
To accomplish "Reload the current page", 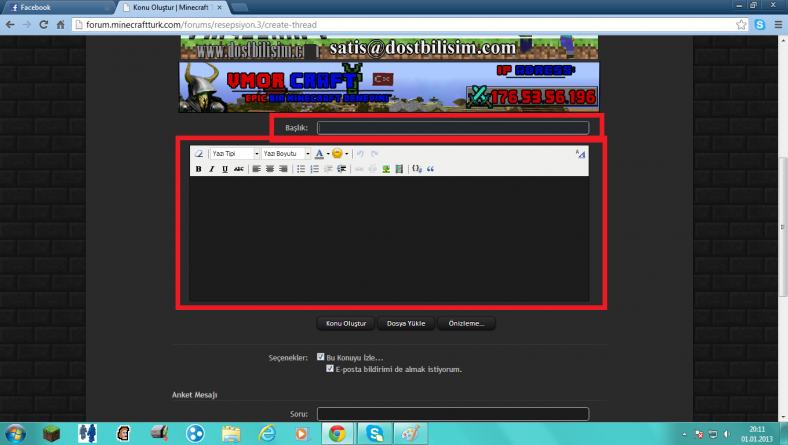I will click(x=44, y=25).
